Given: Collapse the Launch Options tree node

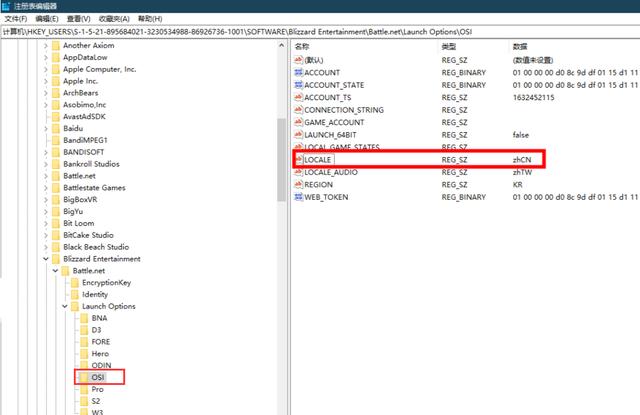Looking at the screenshot, I should click(65, 306).
